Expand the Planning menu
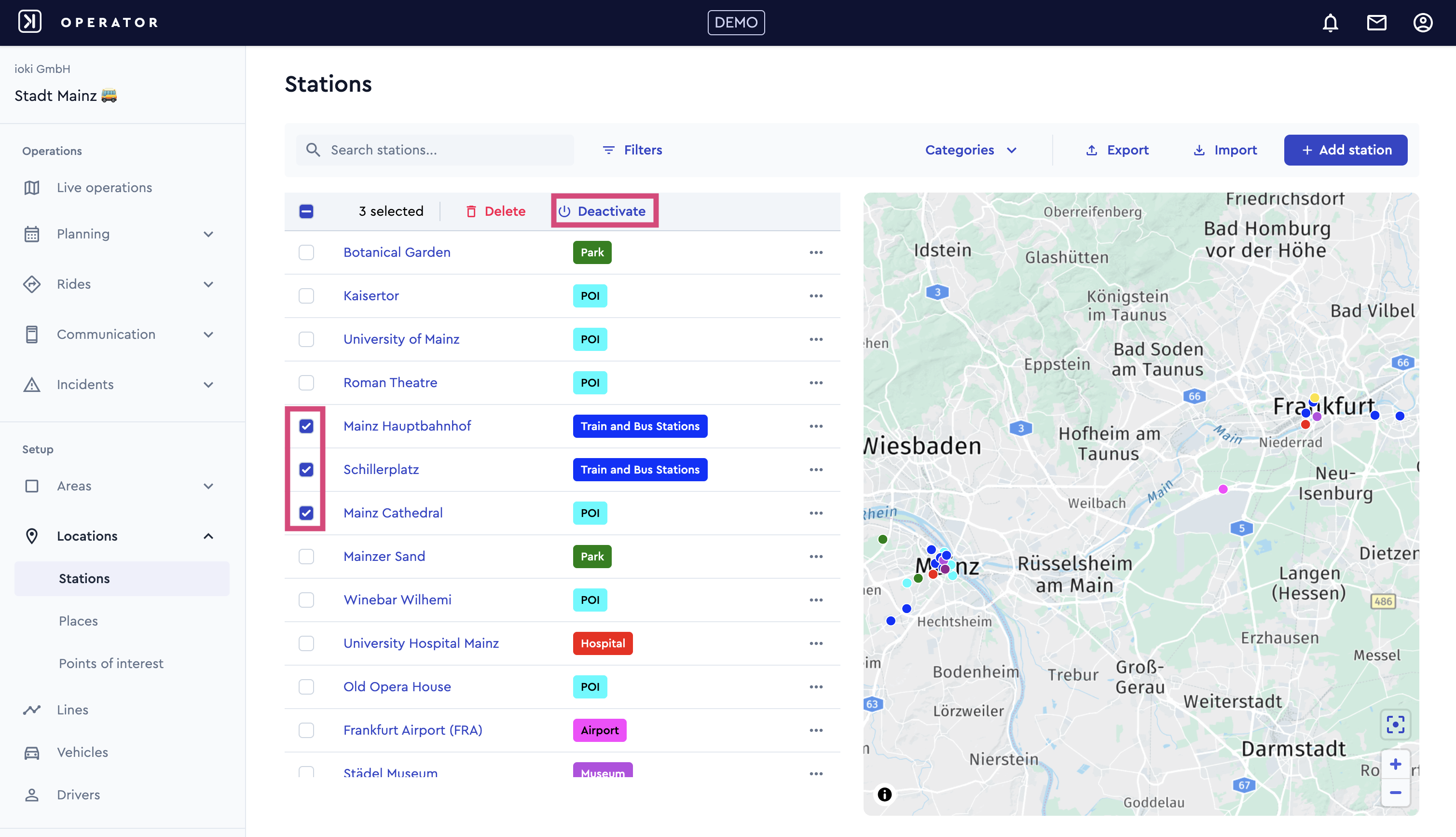This screenshot has height=837, width=1456. [x=208, y=234]
